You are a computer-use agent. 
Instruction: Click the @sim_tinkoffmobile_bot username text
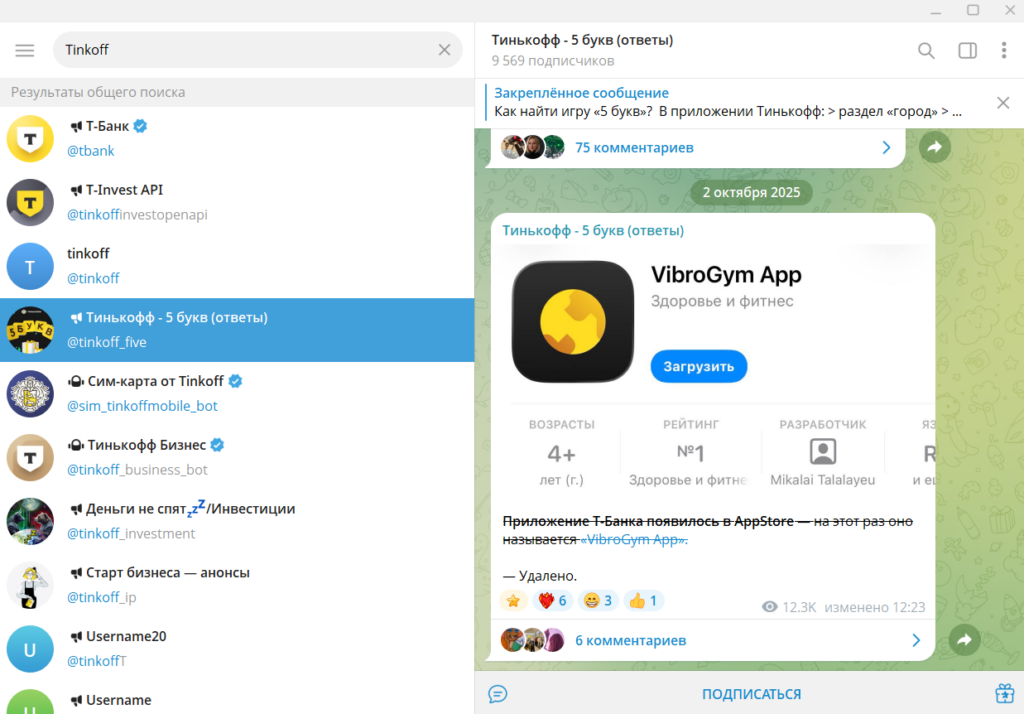142,406
